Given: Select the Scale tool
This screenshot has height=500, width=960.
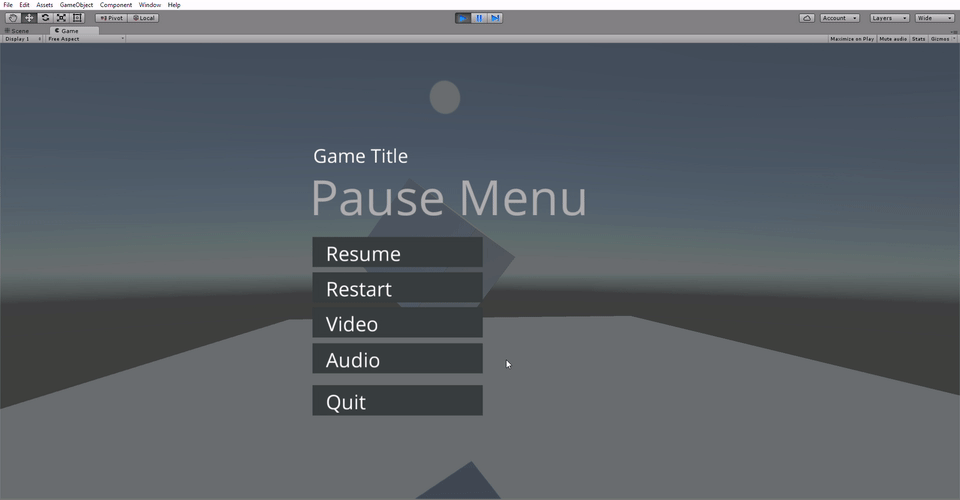Looking at the screenshot, I should tap(61, 18).
